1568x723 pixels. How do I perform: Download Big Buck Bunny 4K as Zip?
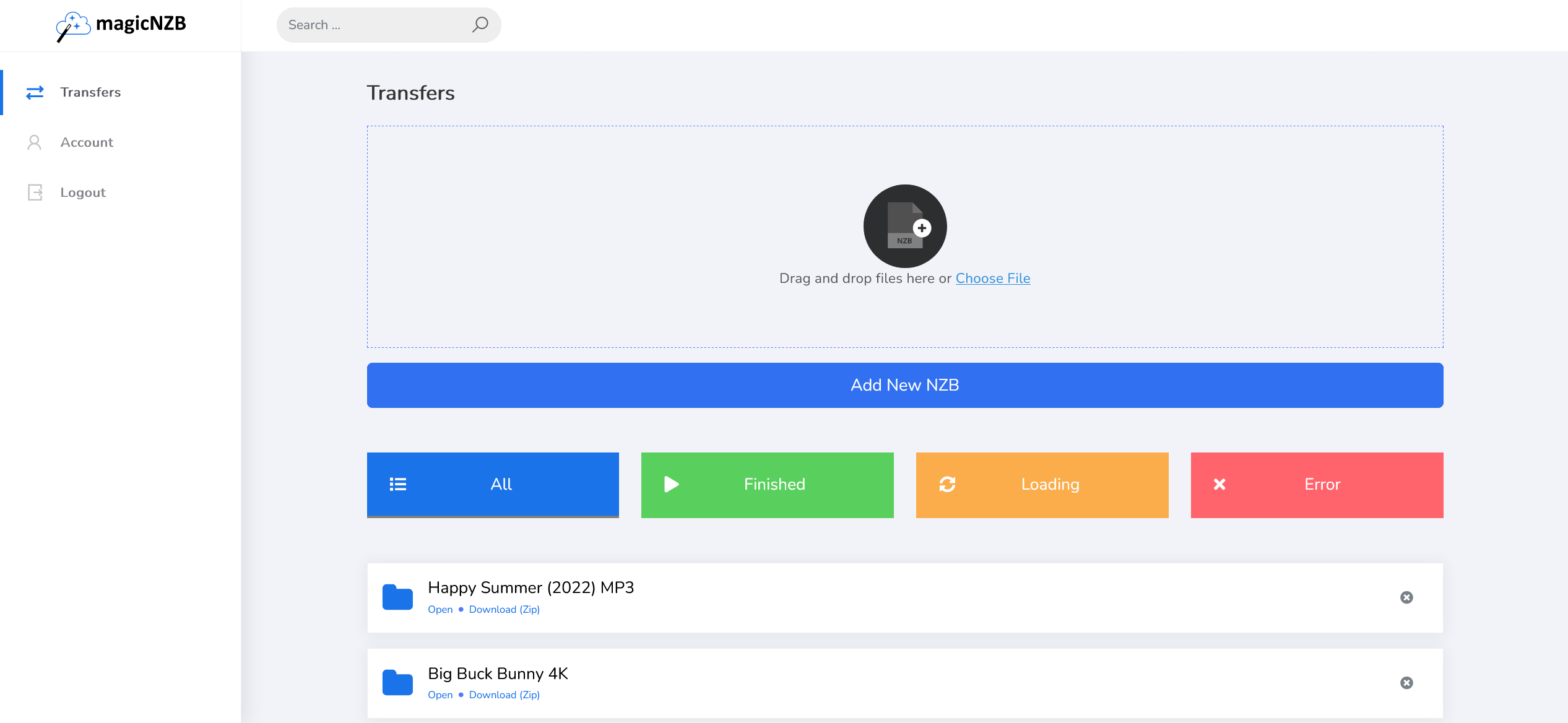(x=504, y=695)
